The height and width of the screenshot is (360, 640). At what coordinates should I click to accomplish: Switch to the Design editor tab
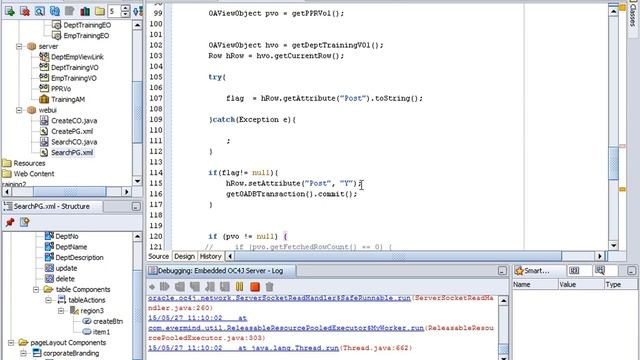tap(184, 256)
